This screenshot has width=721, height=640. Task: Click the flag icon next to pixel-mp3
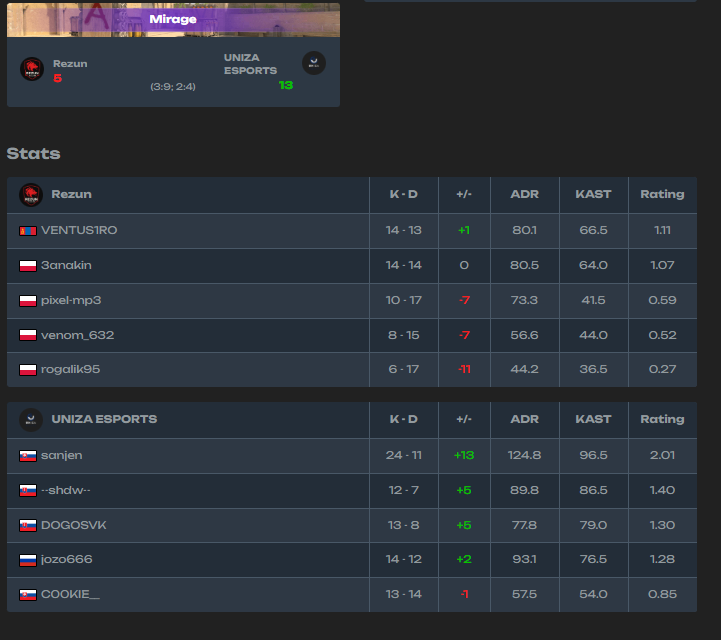click(28, 301)
